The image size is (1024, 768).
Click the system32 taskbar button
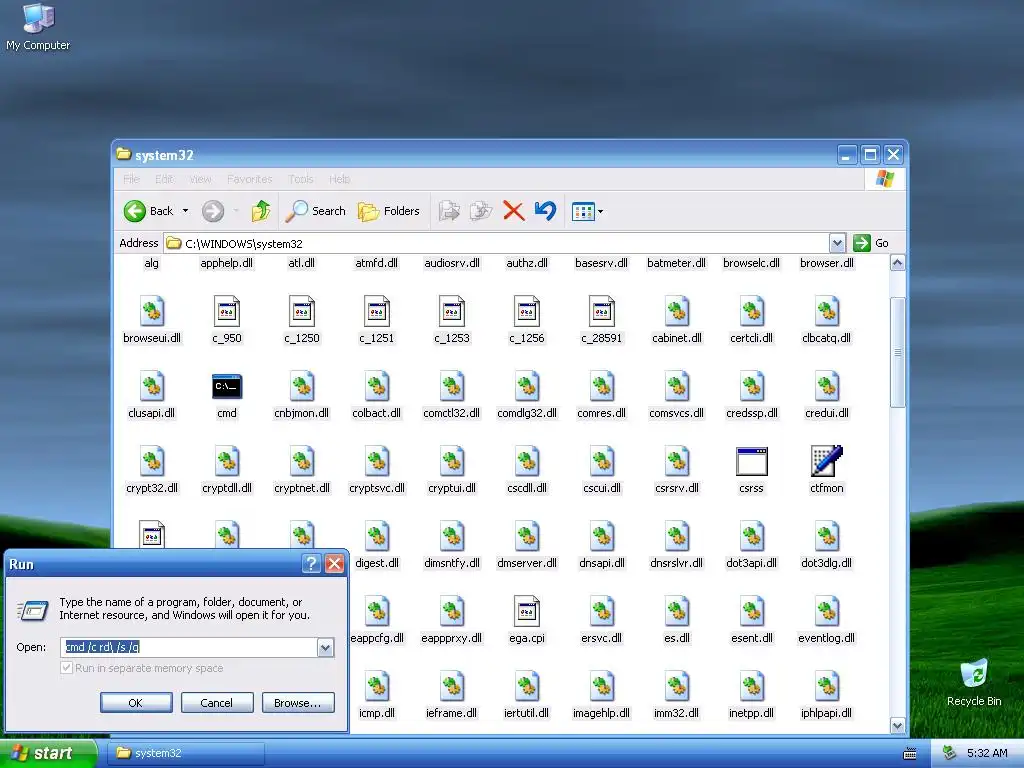coord(186,753)
